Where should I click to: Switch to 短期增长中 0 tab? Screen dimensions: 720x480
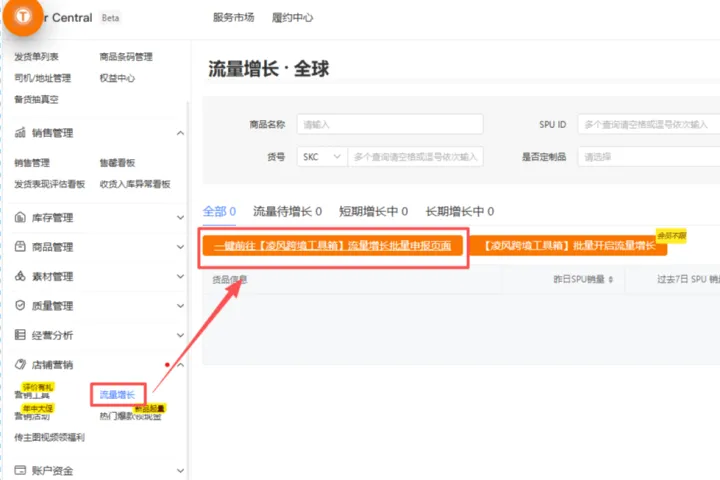click(373, 211)
